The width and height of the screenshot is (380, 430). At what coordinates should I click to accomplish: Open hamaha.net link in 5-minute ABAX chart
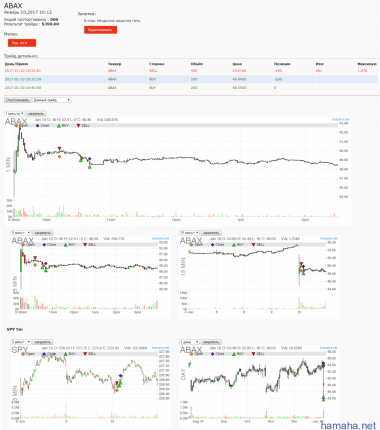(160, 239)
